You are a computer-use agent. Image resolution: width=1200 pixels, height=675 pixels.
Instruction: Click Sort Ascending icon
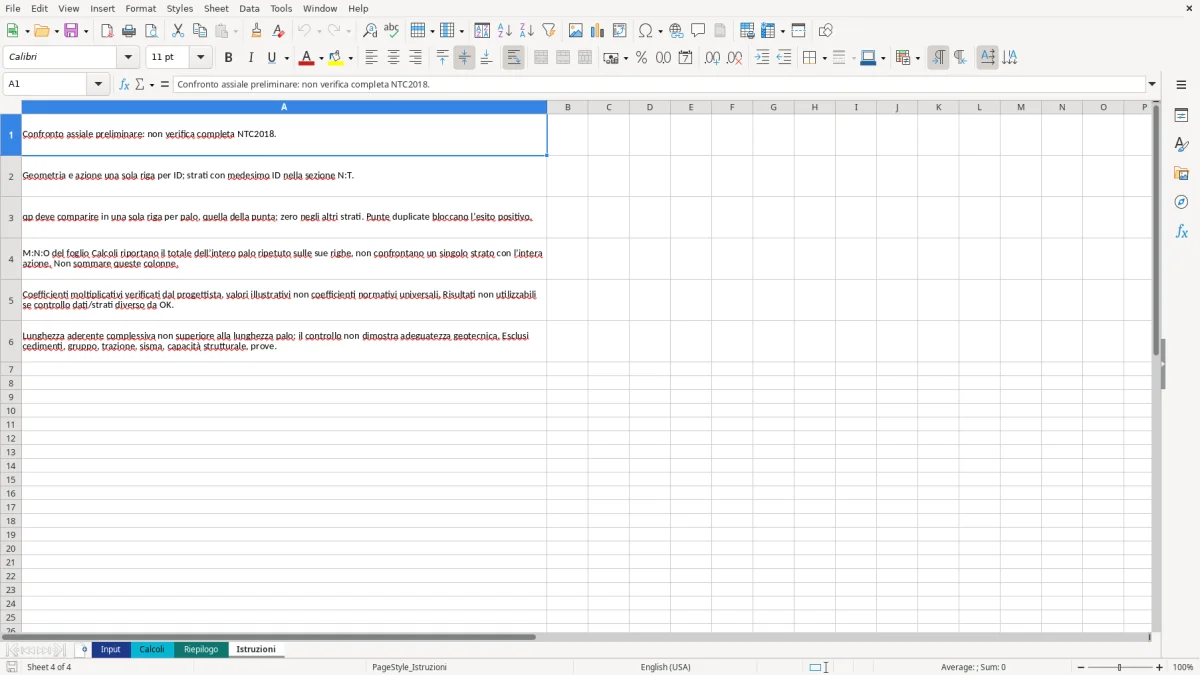505,31
